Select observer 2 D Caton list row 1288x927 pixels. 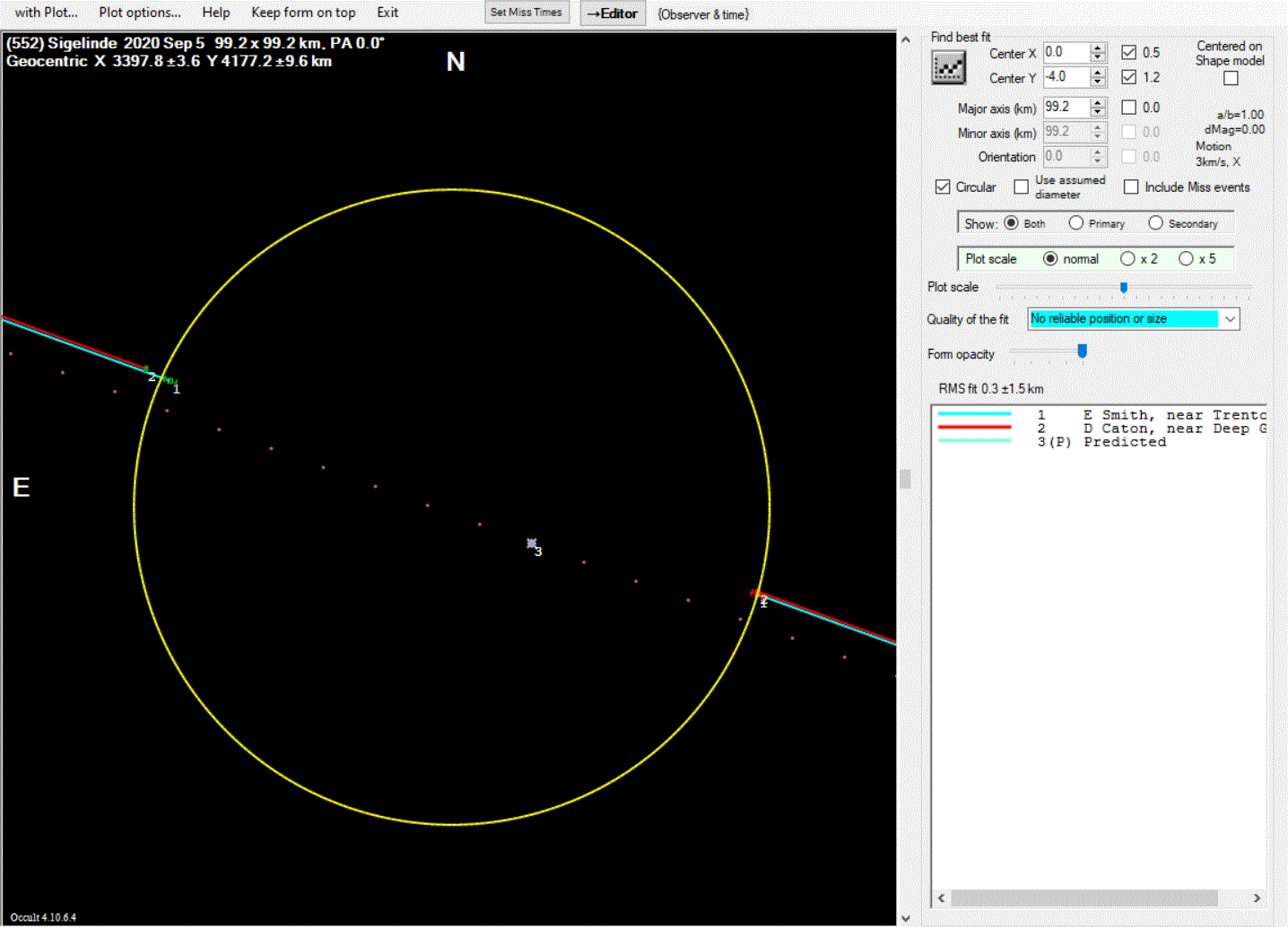click(x=1101, y=429)
